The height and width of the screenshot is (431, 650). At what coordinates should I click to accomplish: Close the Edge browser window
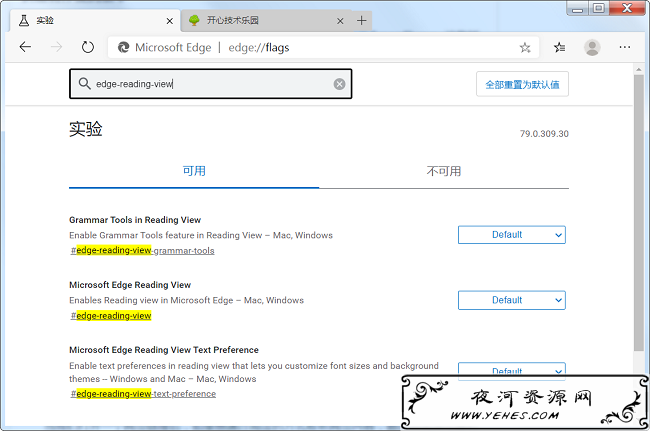click(628, 9)
